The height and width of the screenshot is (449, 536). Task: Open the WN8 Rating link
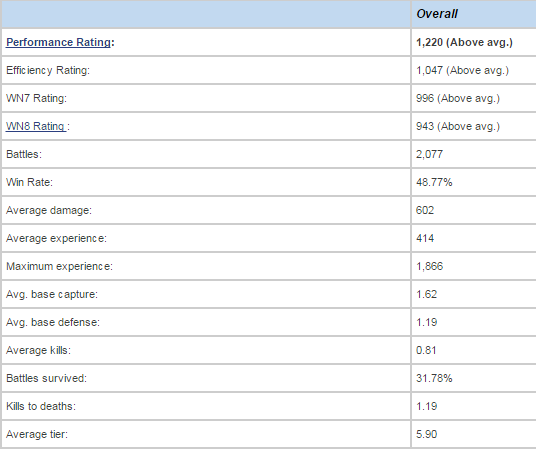[36, 126]
